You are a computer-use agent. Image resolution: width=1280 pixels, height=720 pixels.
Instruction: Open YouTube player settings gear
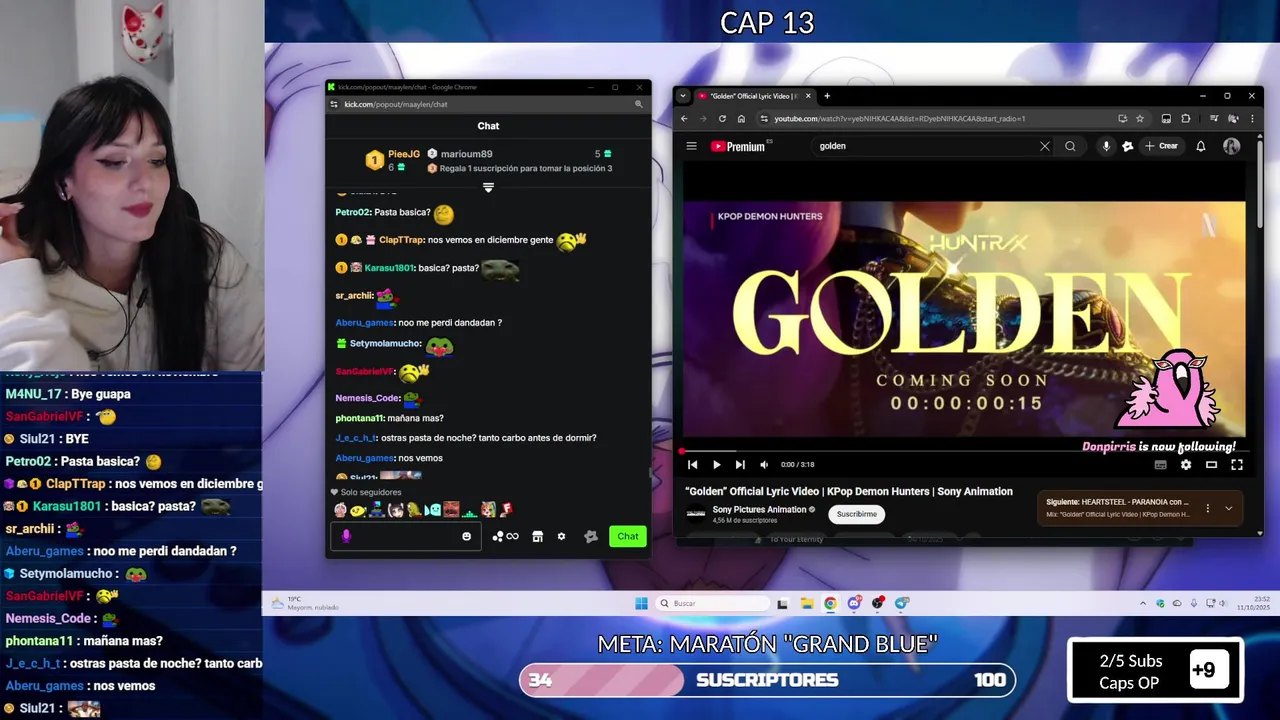(x=1186, y=464)
